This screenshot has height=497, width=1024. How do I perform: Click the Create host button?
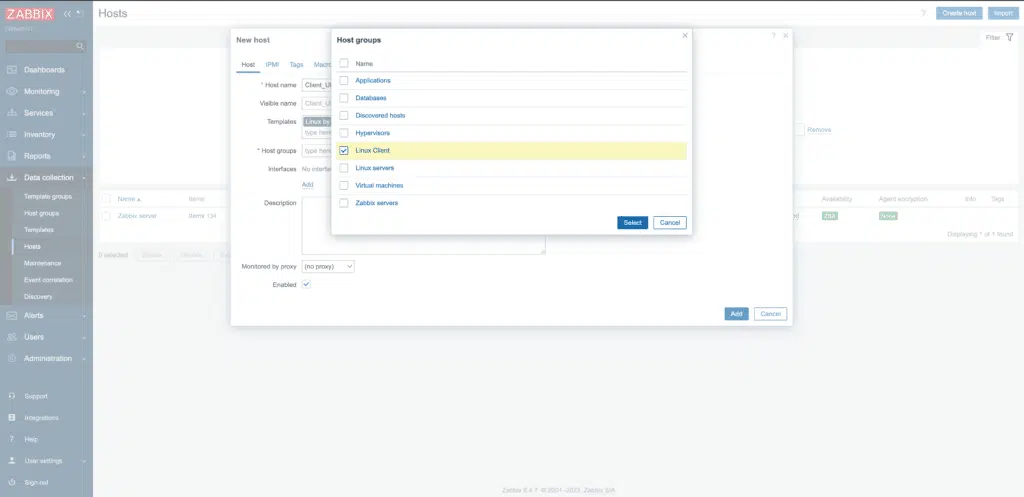pyautogui.click(x=959, y=13)
